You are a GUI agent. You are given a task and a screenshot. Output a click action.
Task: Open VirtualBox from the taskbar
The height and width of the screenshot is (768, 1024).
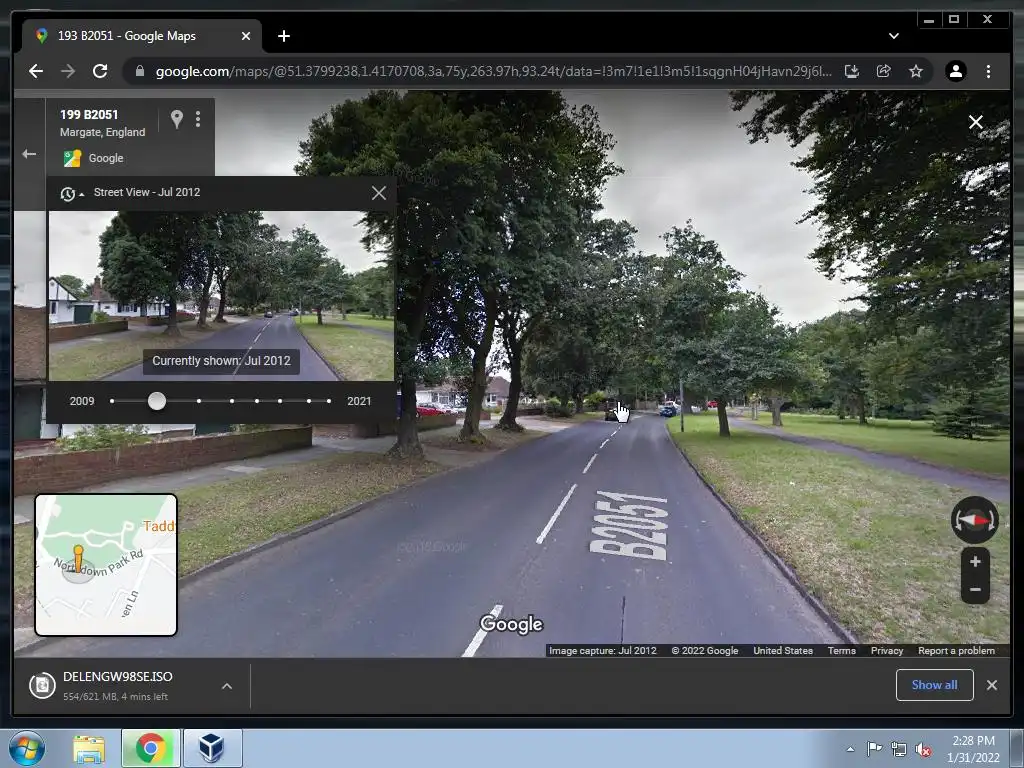tap(212, 748)
